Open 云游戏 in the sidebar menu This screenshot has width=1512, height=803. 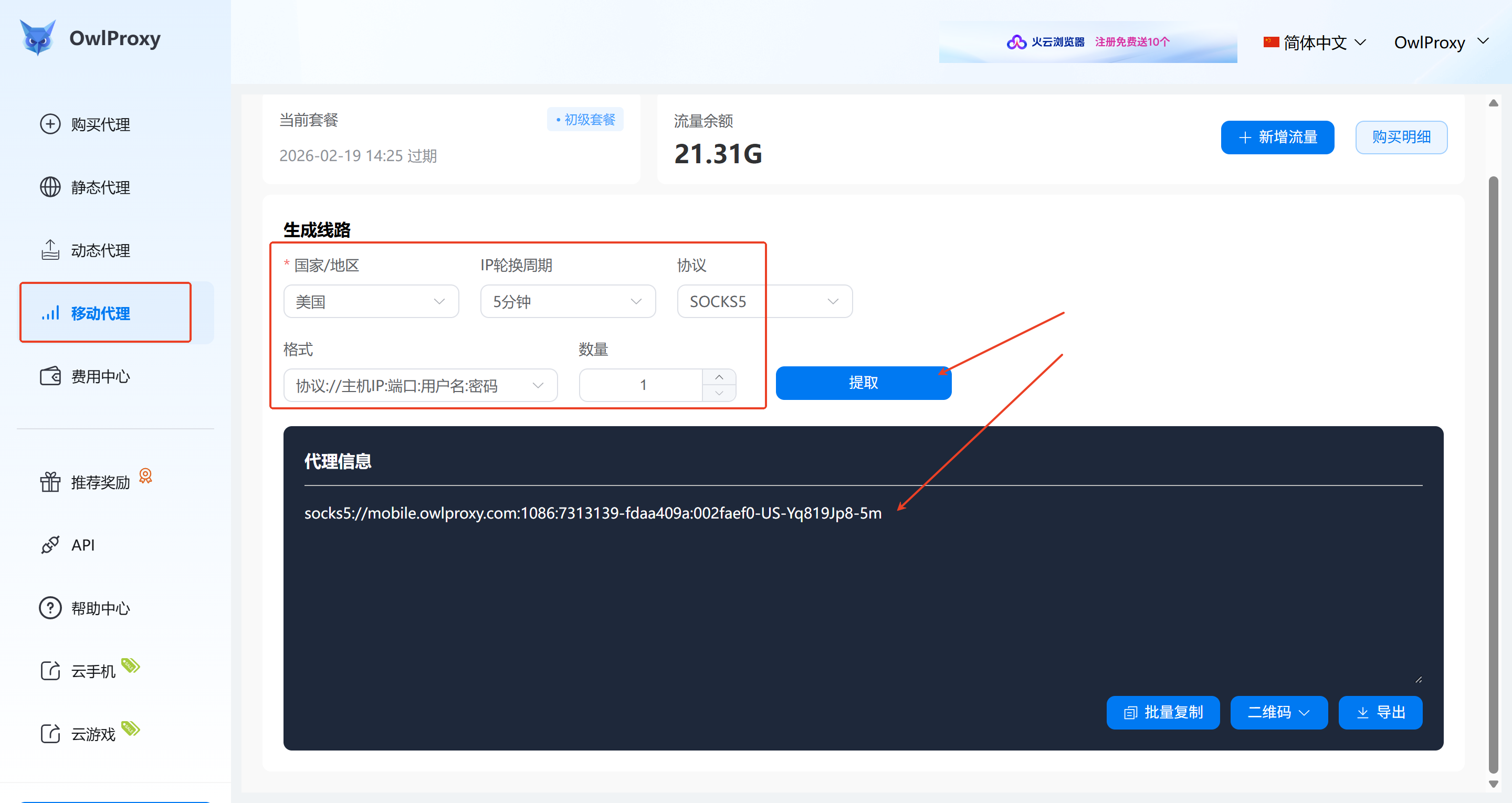click(x=93, y=734)
